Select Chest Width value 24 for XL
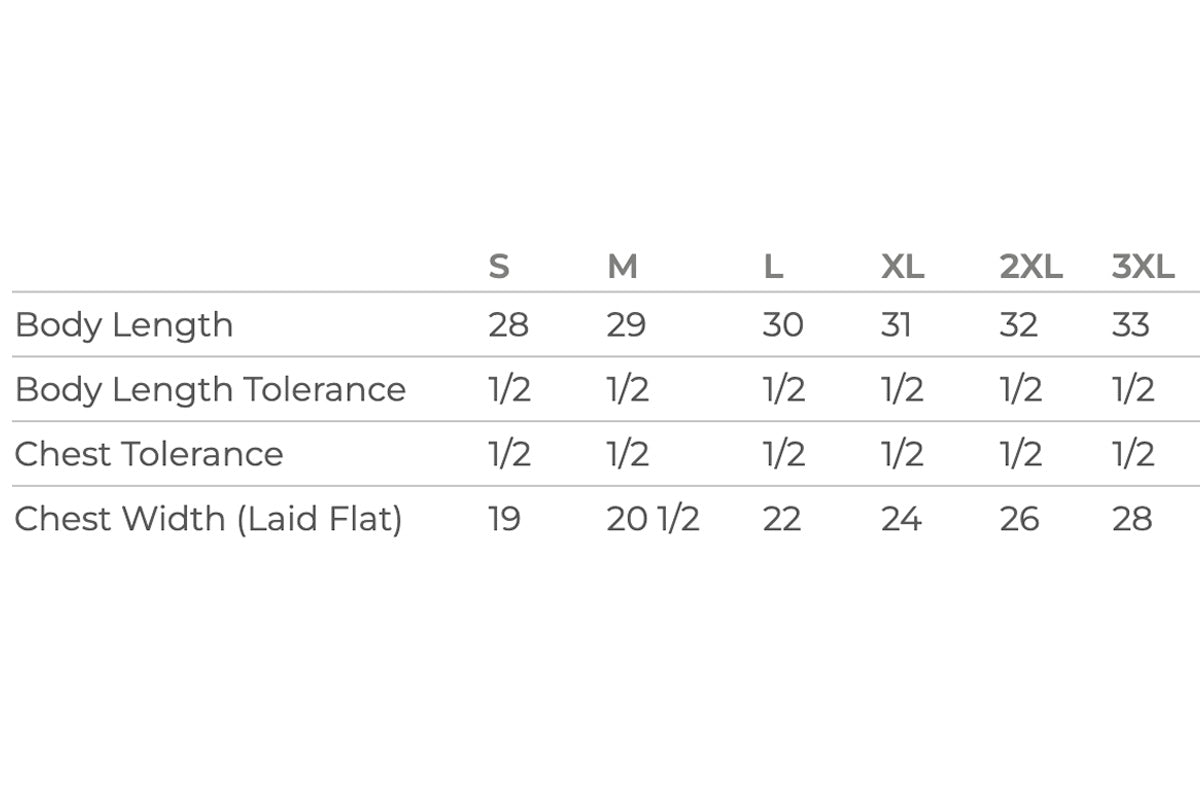Viewport: 1200px width, 800px height. [901, 519]
